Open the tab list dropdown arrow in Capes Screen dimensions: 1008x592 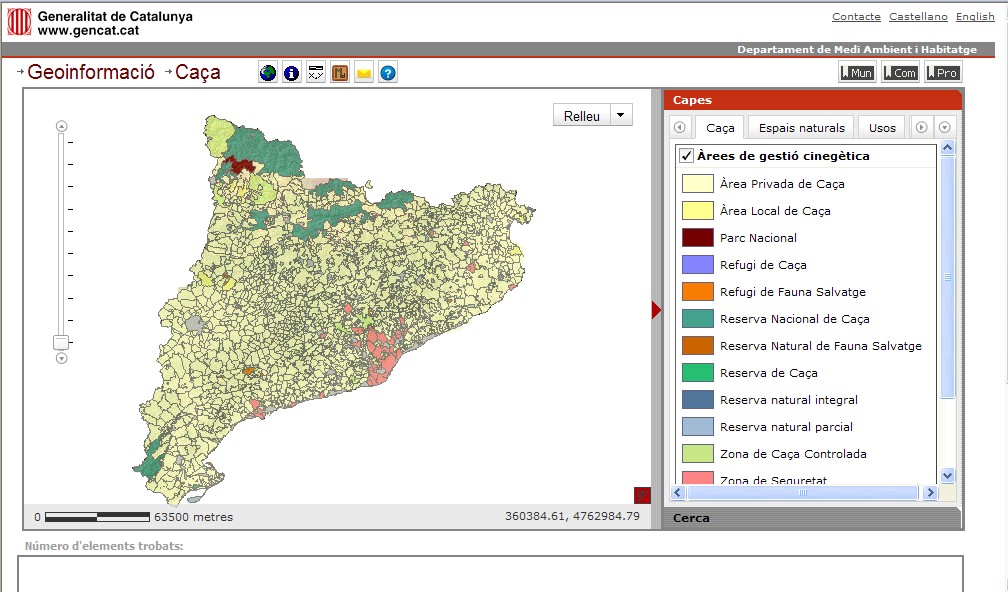tap(945, 128)
